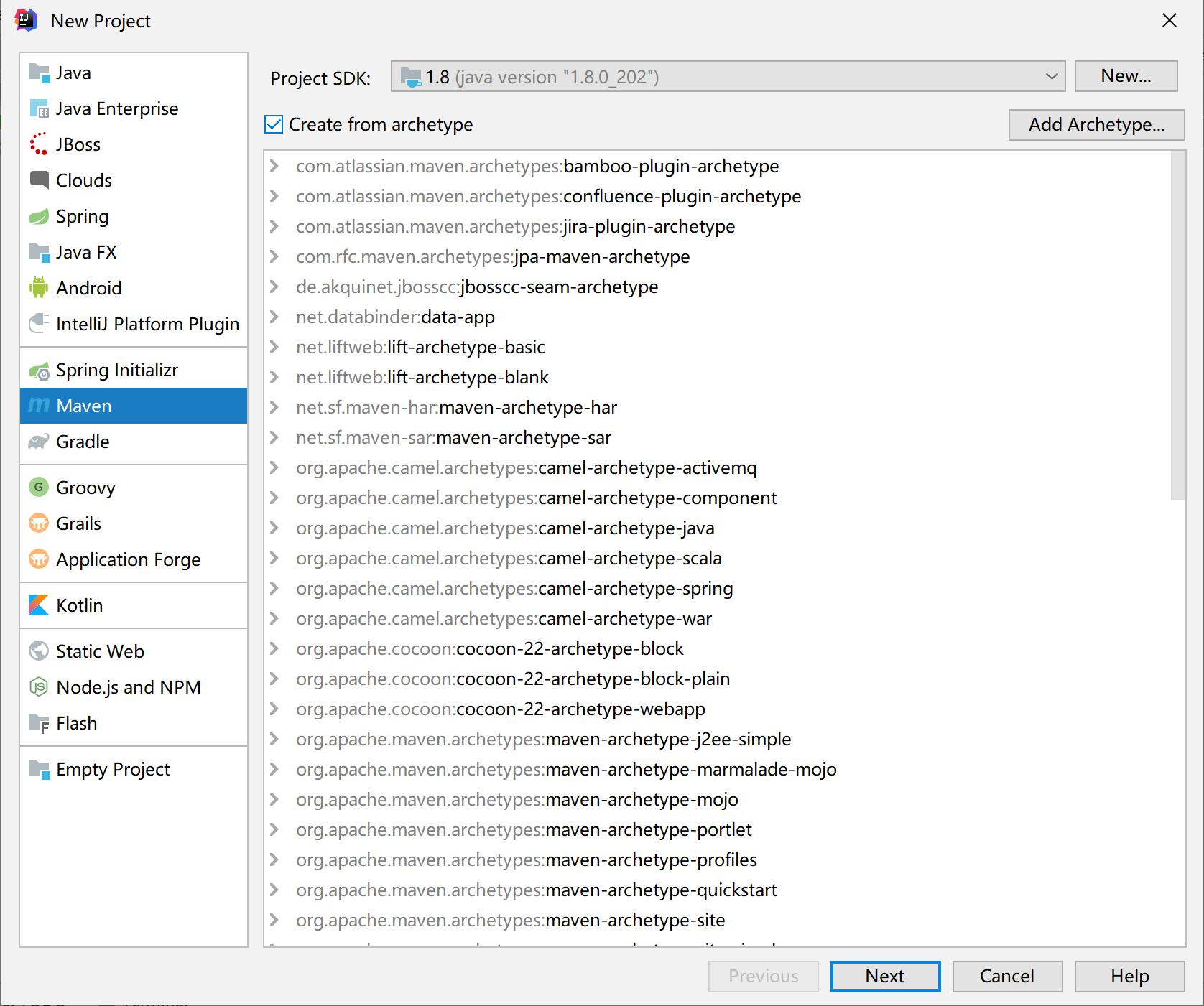
Task: Switch to Node.js and NPM type
Action: click(x=134, y=687)
